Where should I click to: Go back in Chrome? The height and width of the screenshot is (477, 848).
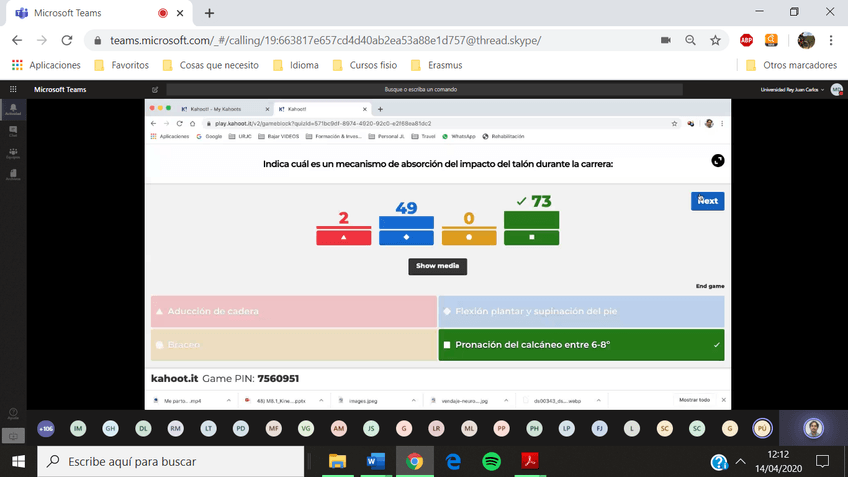pos(17,41)
